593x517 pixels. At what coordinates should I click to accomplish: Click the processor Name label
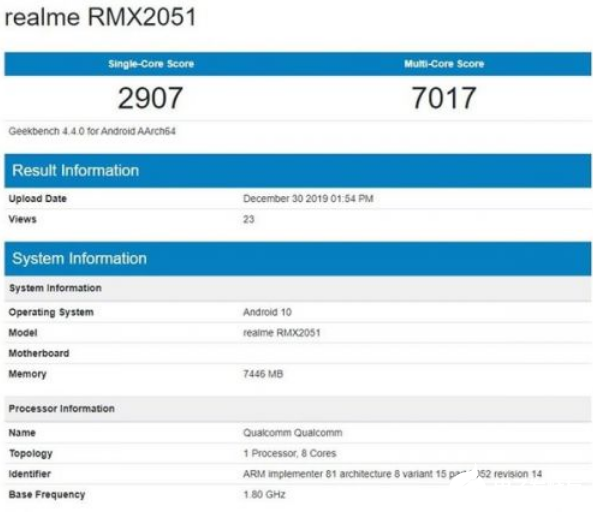[22, 433]
